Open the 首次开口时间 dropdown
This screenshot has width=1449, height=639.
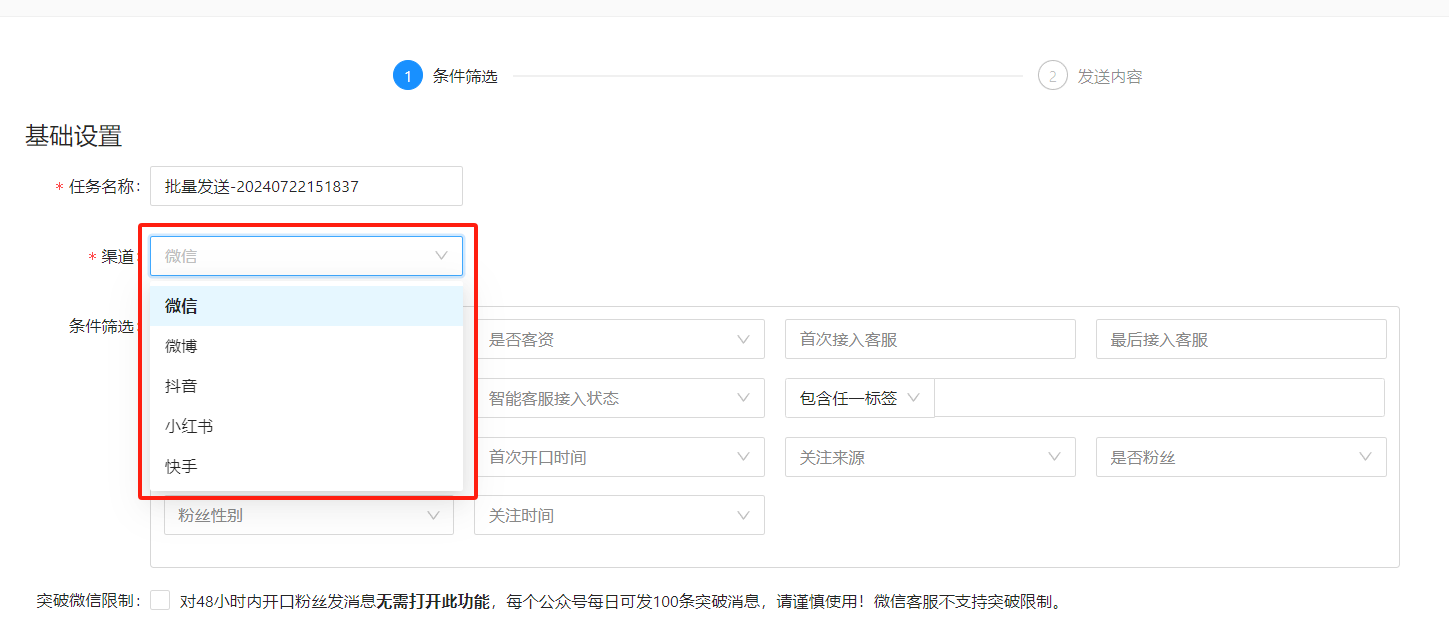618,457
